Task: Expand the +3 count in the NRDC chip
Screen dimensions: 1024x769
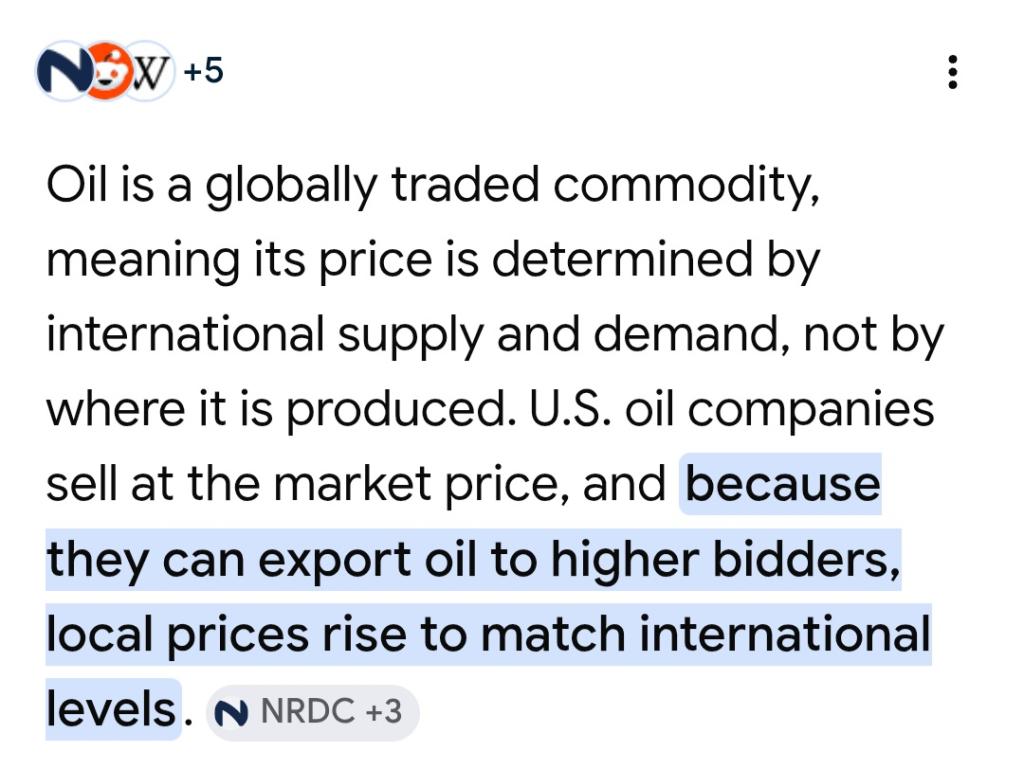Action: coord(383,711)
